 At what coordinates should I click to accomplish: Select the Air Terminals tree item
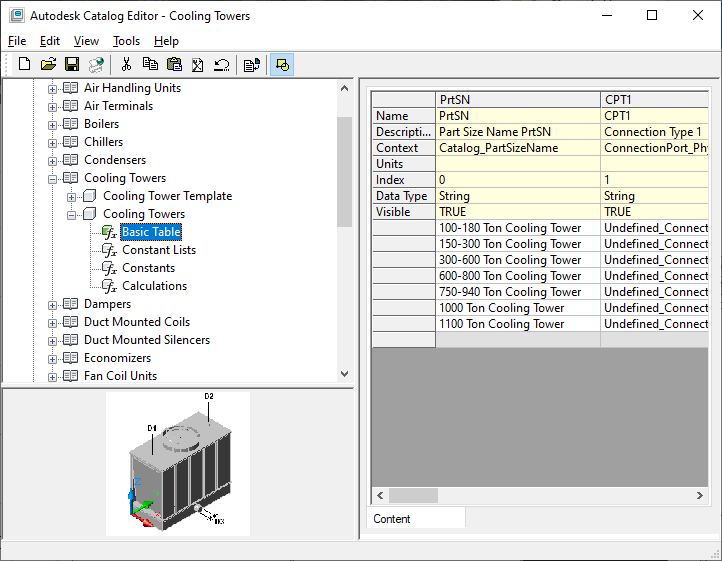coord(118,105)
